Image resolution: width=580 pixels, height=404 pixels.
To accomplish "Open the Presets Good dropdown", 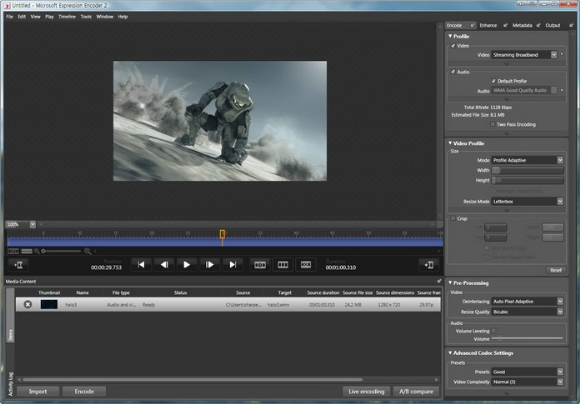I will pos(527,371).
